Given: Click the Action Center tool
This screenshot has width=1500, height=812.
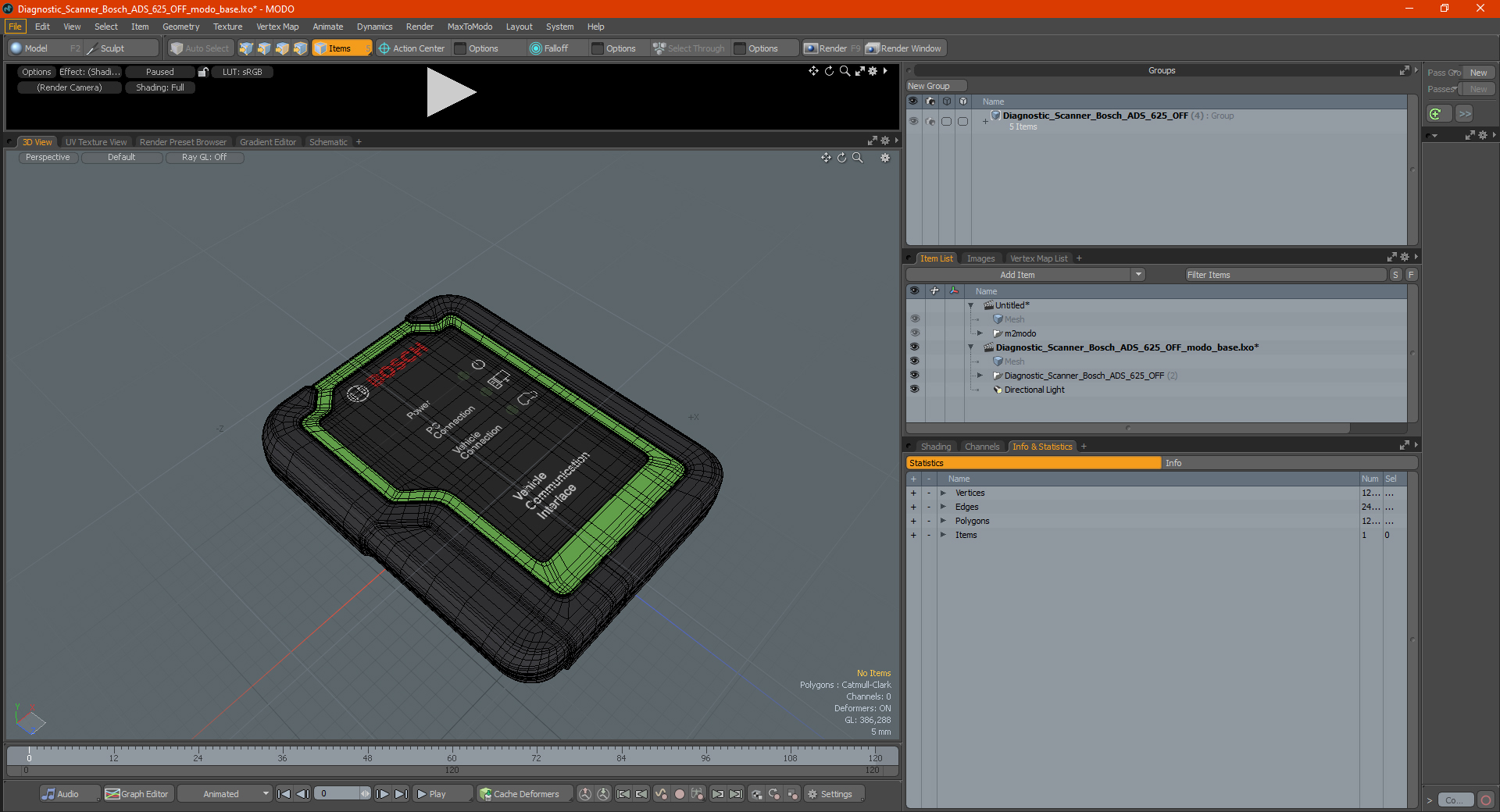Looking at the screenshot, I should click(x=412, y=48).
